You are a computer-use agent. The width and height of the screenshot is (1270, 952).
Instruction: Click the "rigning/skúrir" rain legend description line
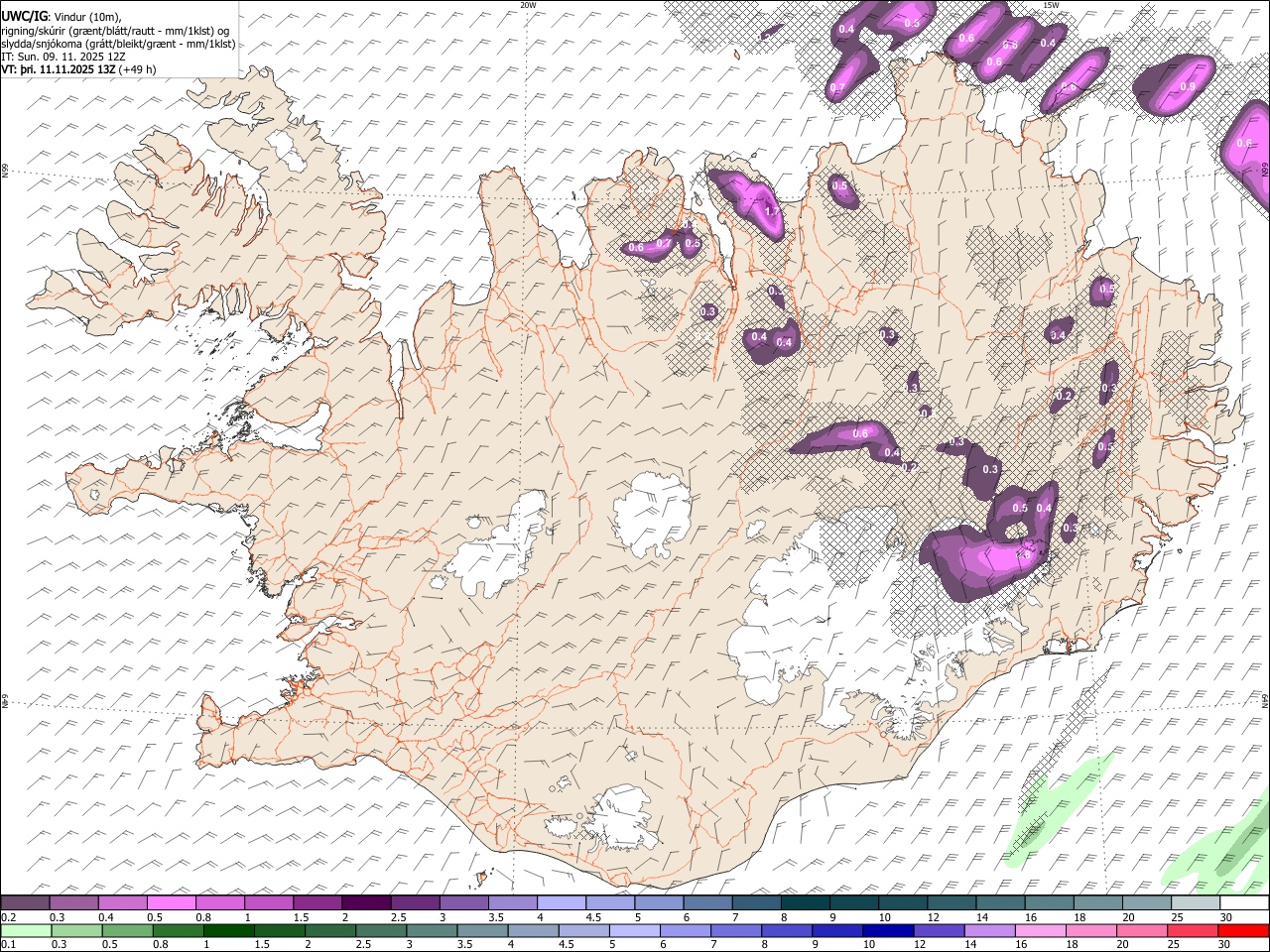coord(115,30)
